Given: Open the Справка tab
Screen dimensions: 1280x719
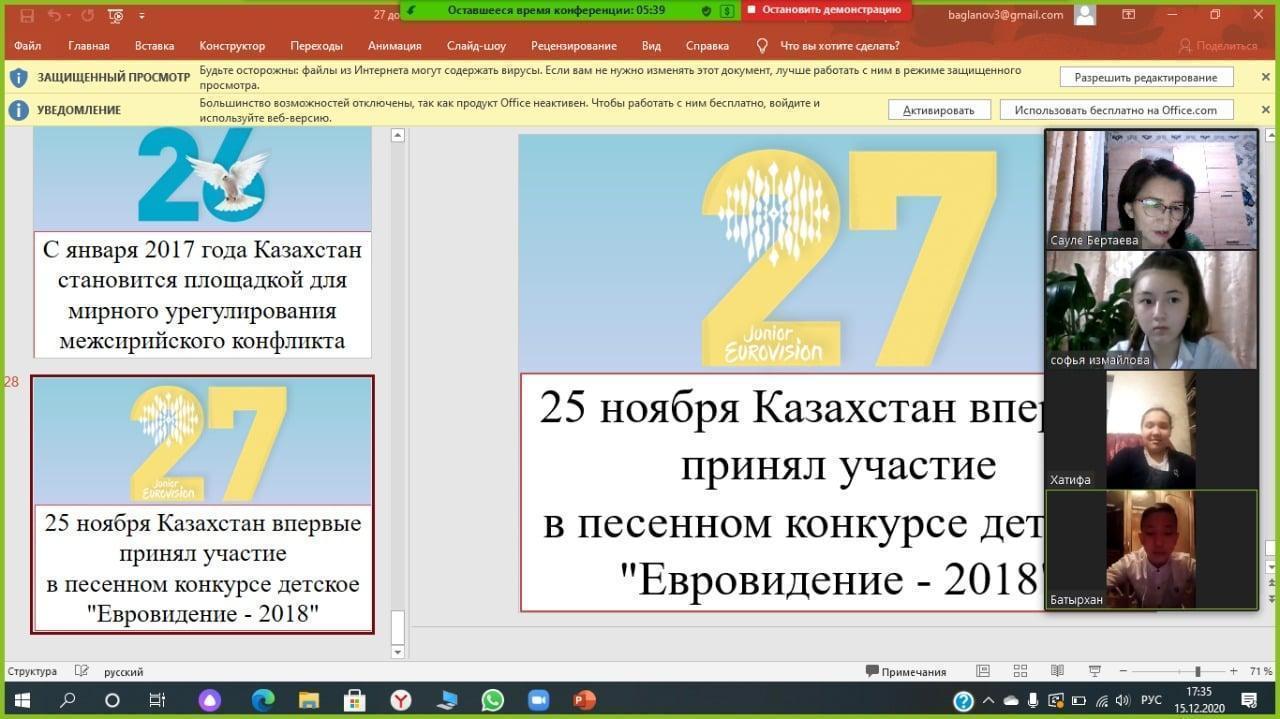Looking at the screenshot, I should coord(707,46).
